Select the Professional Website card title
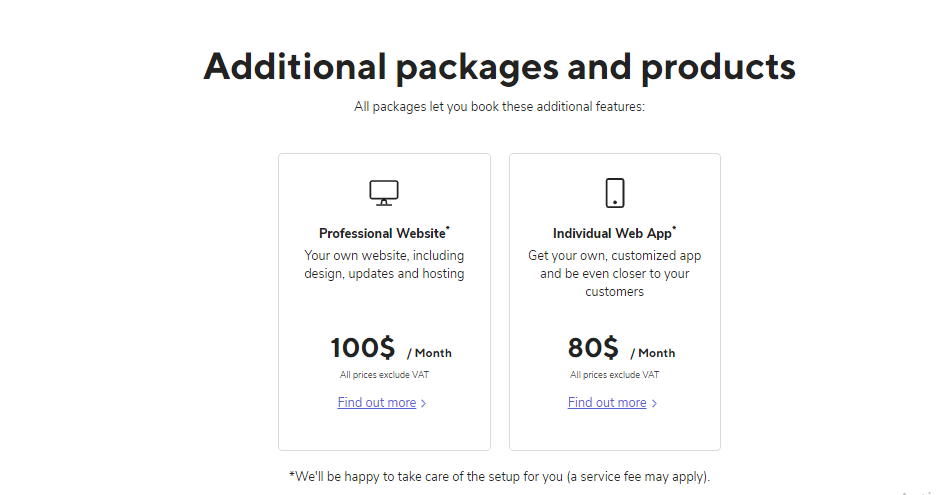The width and height of the screenshot is (943, 495). click(382, 234)
